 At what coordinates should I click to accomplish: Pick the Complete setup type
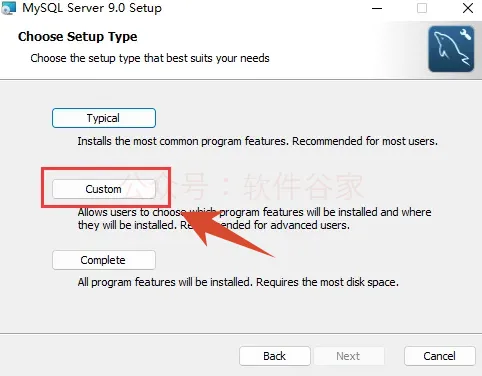point(104,260)
